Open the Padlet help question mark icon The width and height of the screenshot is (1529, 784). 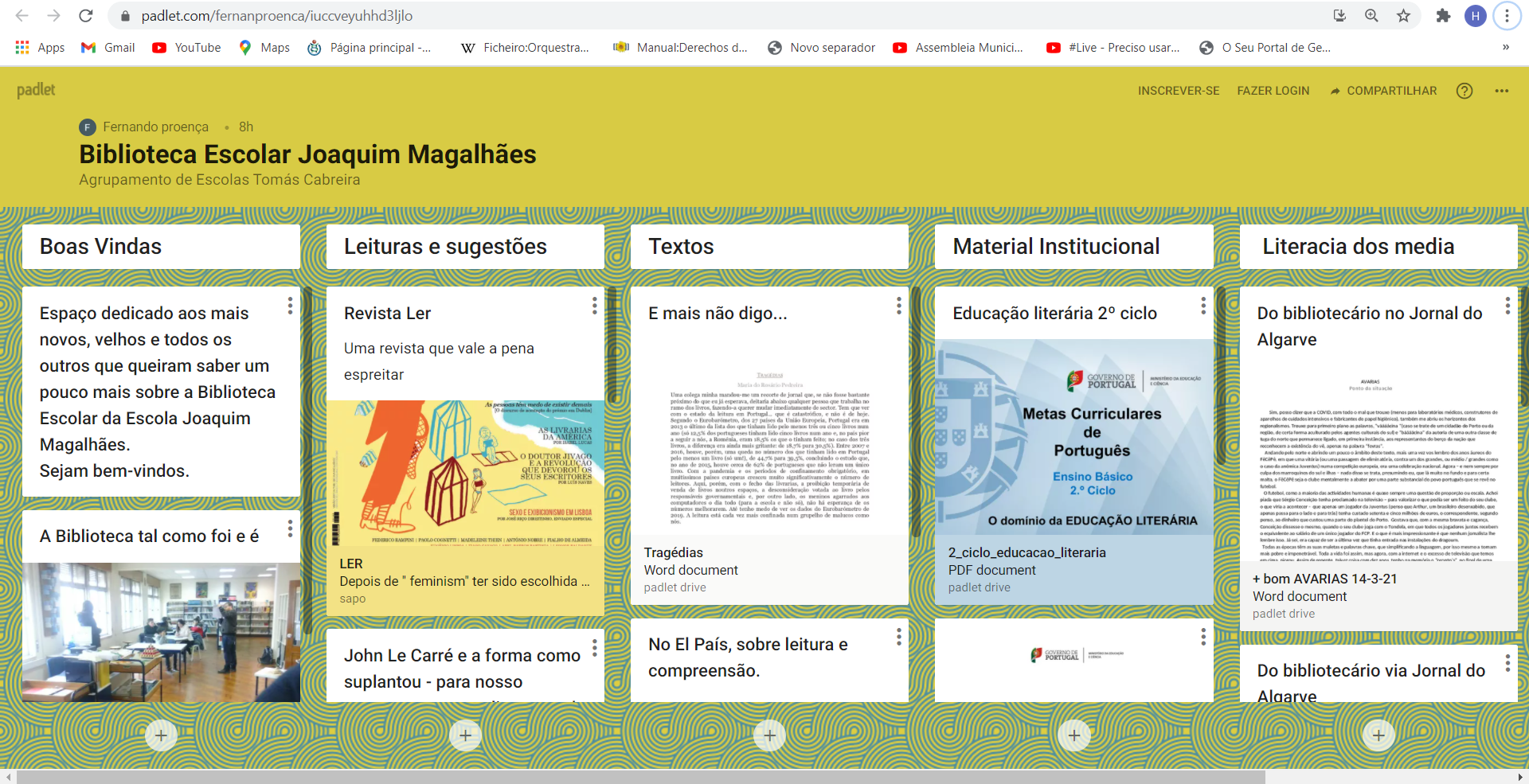(x=1464, y=91)
